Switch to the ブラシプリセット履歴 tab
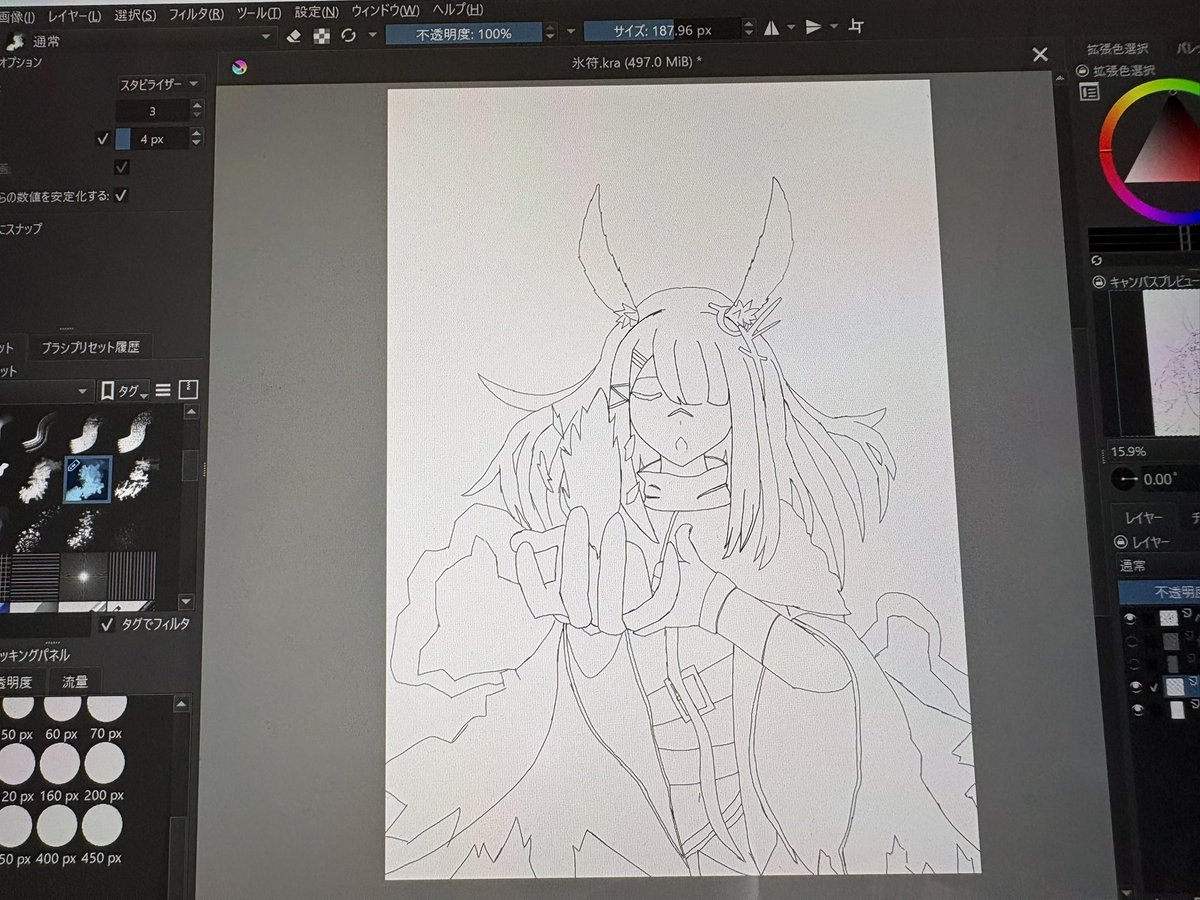Screen dimensions: 1200x900 click(90, 348)
